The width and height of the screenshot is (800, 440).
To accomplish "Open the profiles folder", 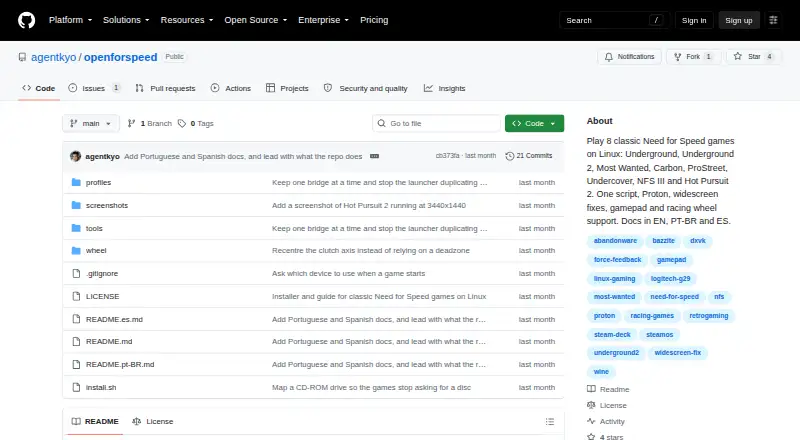I will [98, 182].
